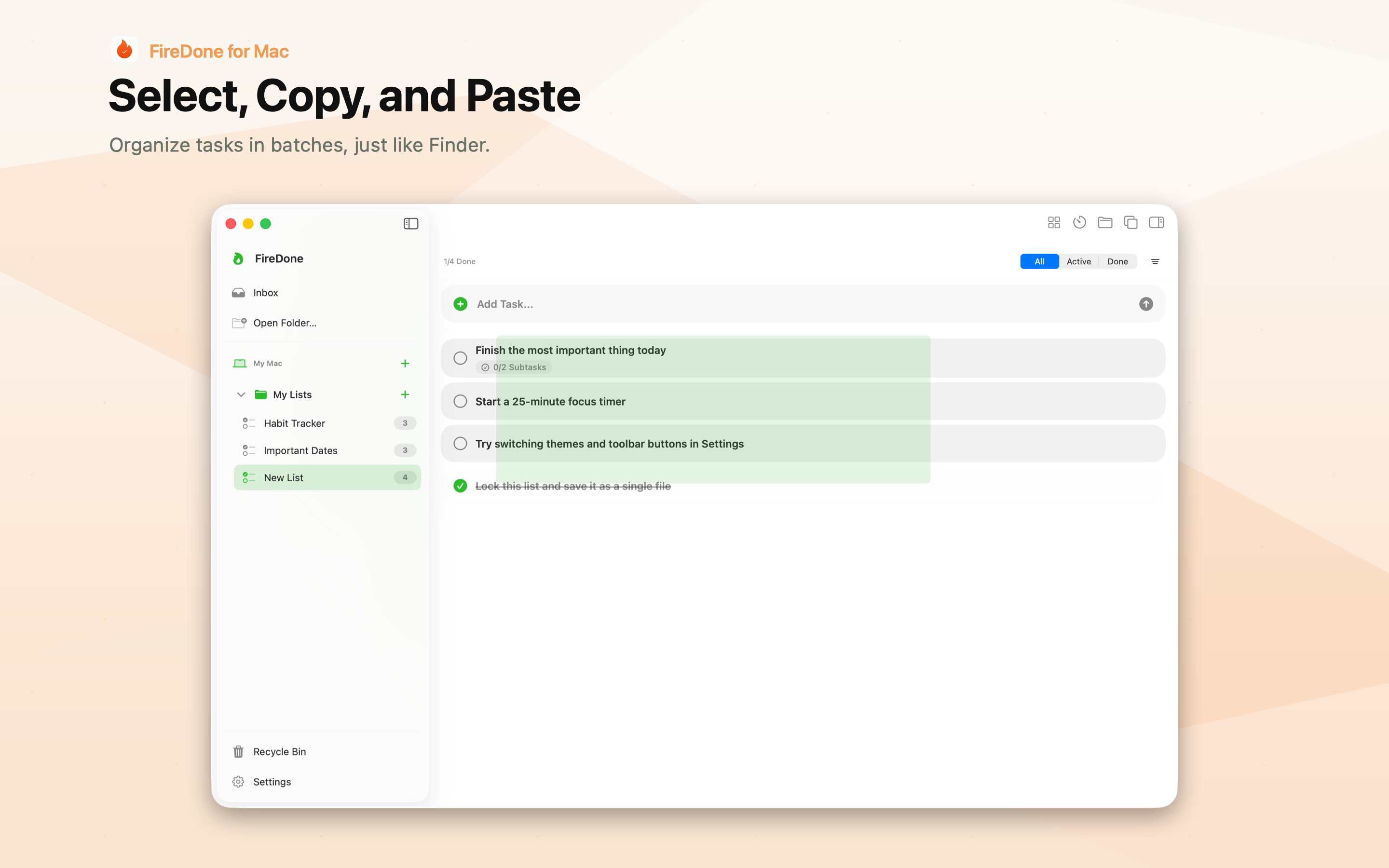Screen dimensions: 1389x868
Task: Click the New List count badge
Action: [405, 477]
